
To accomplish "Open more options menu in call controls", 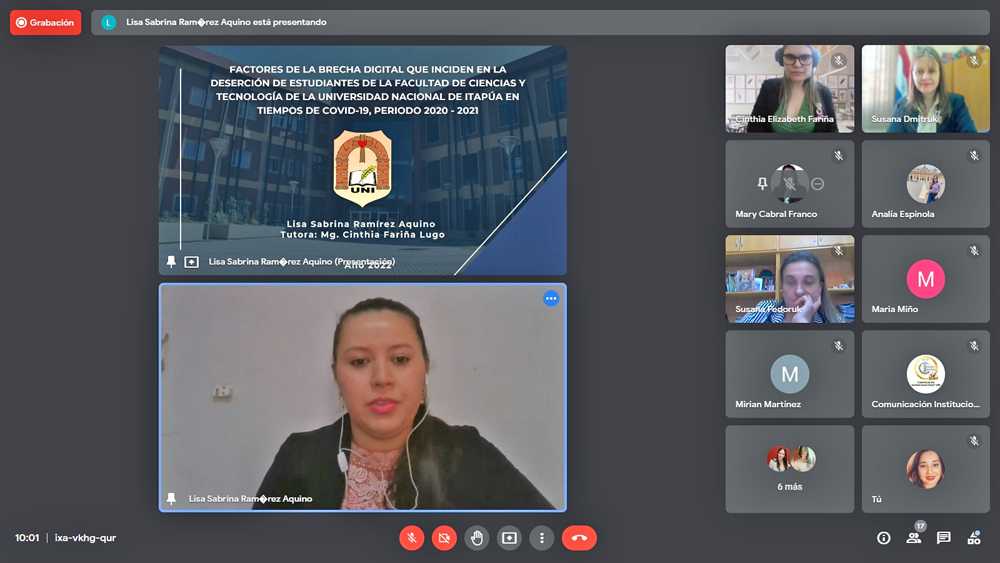I will (x=541, y=538).
